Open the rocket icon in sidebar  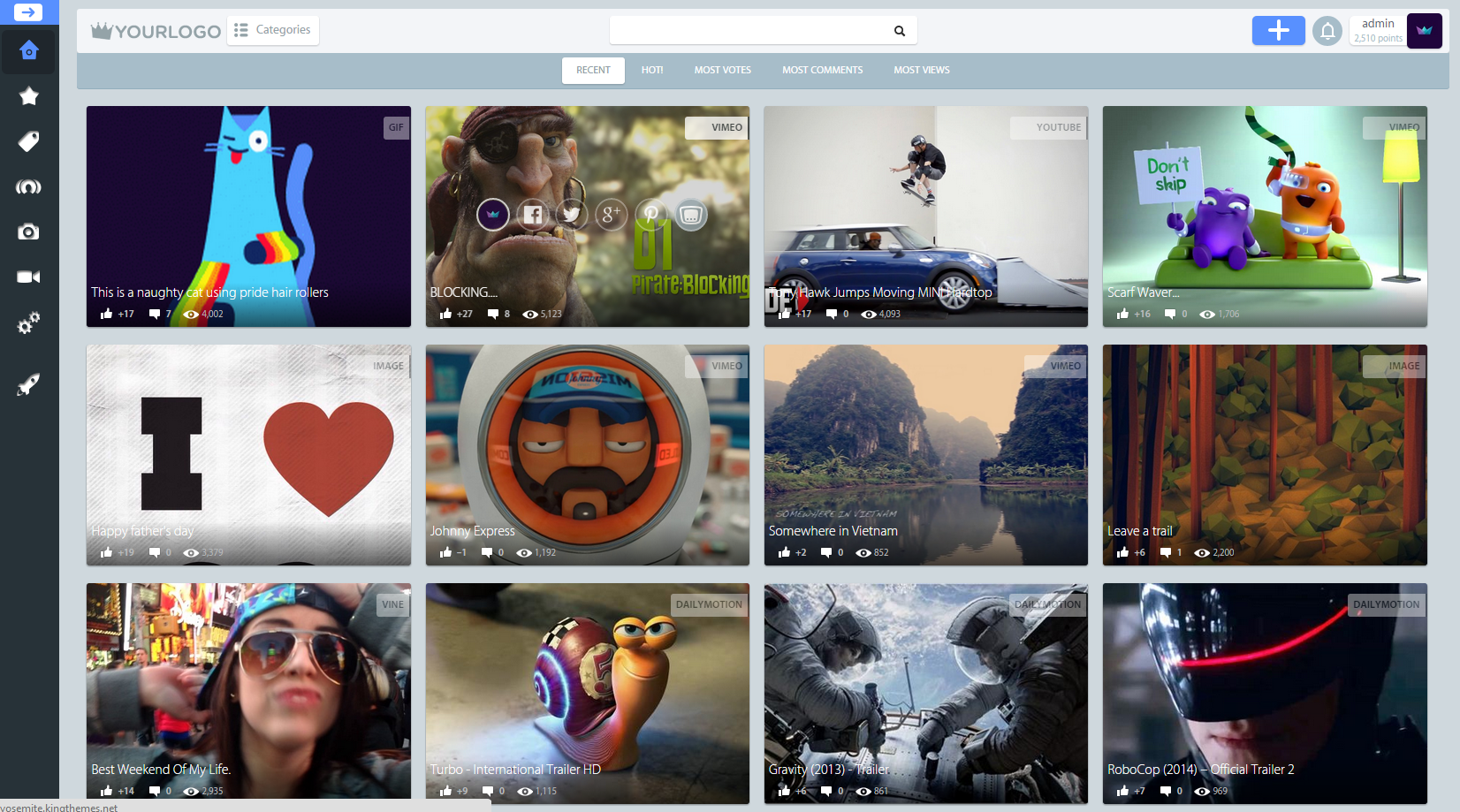click(x=28, y=384)
